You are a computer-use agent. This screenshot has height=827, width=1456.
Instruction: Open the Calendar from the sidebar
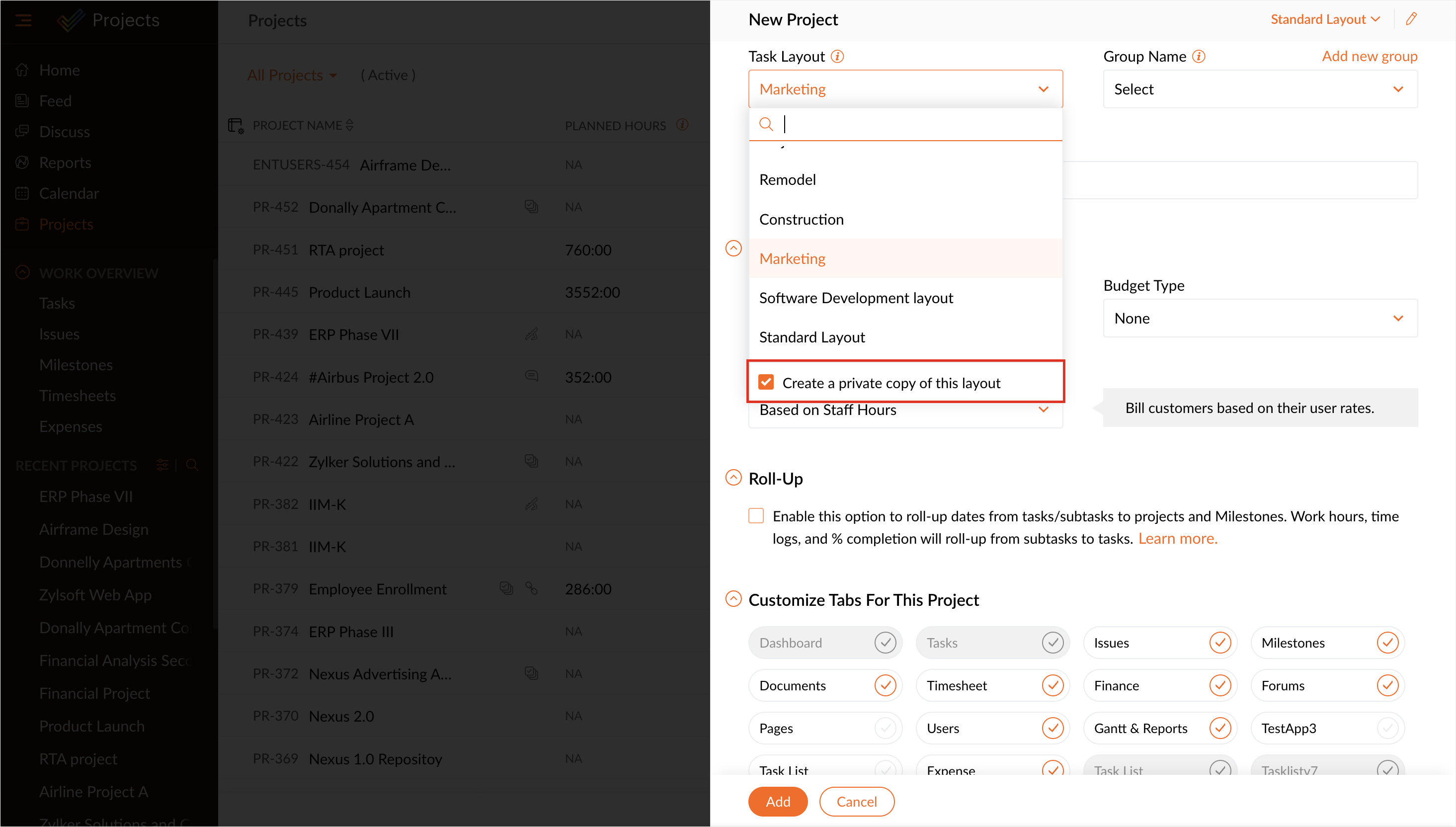point(69,193)
